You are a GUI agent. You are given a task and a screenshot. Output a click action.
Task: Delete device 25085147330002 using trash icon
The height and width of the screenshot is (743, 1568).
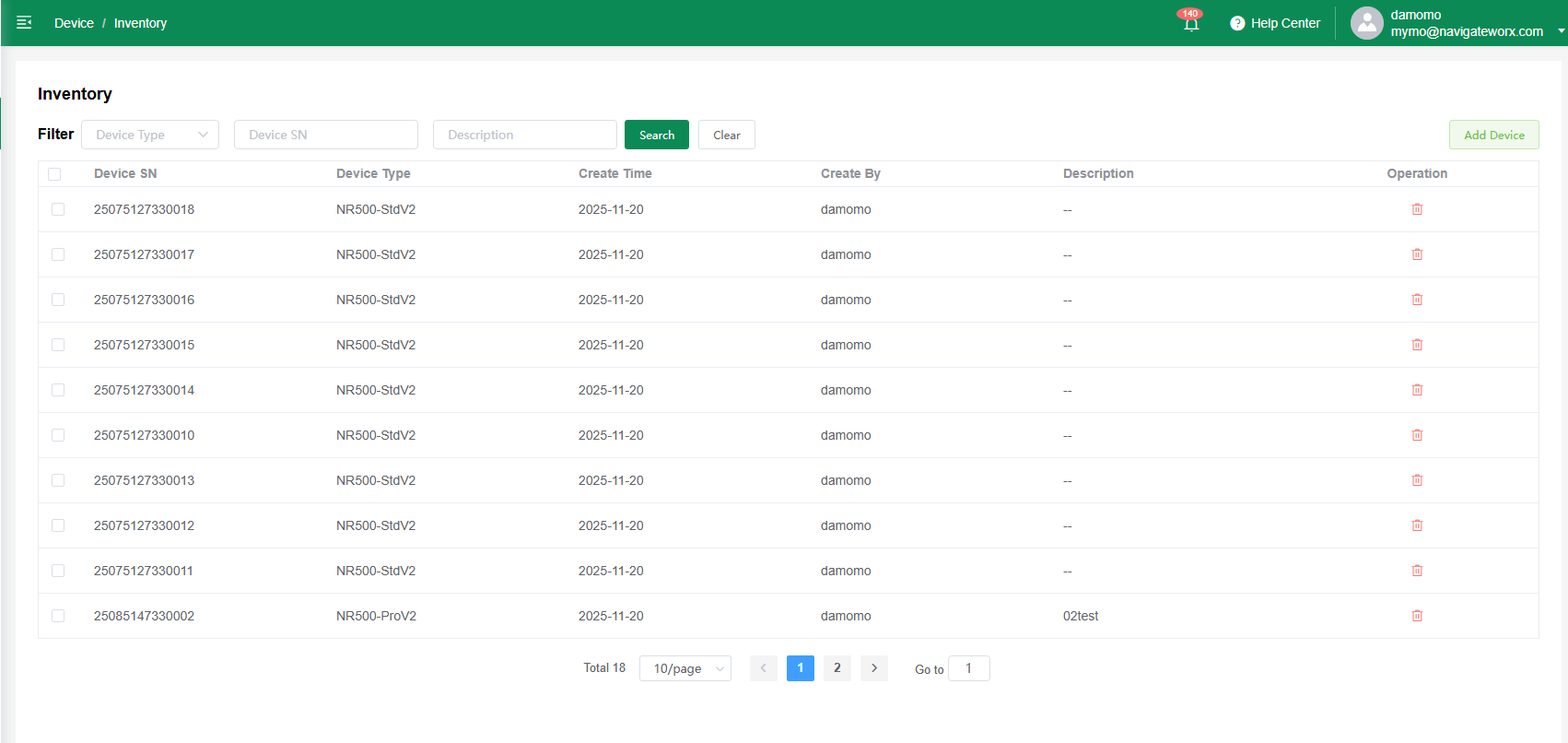(x=1417, y=616)
